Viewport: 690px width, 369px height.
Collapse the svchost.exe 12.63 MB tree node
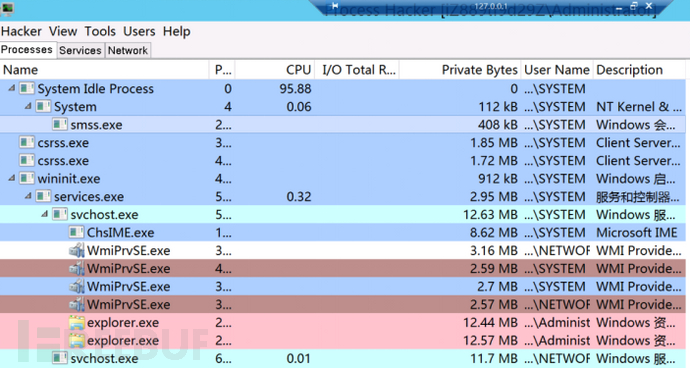click(44, 214)
